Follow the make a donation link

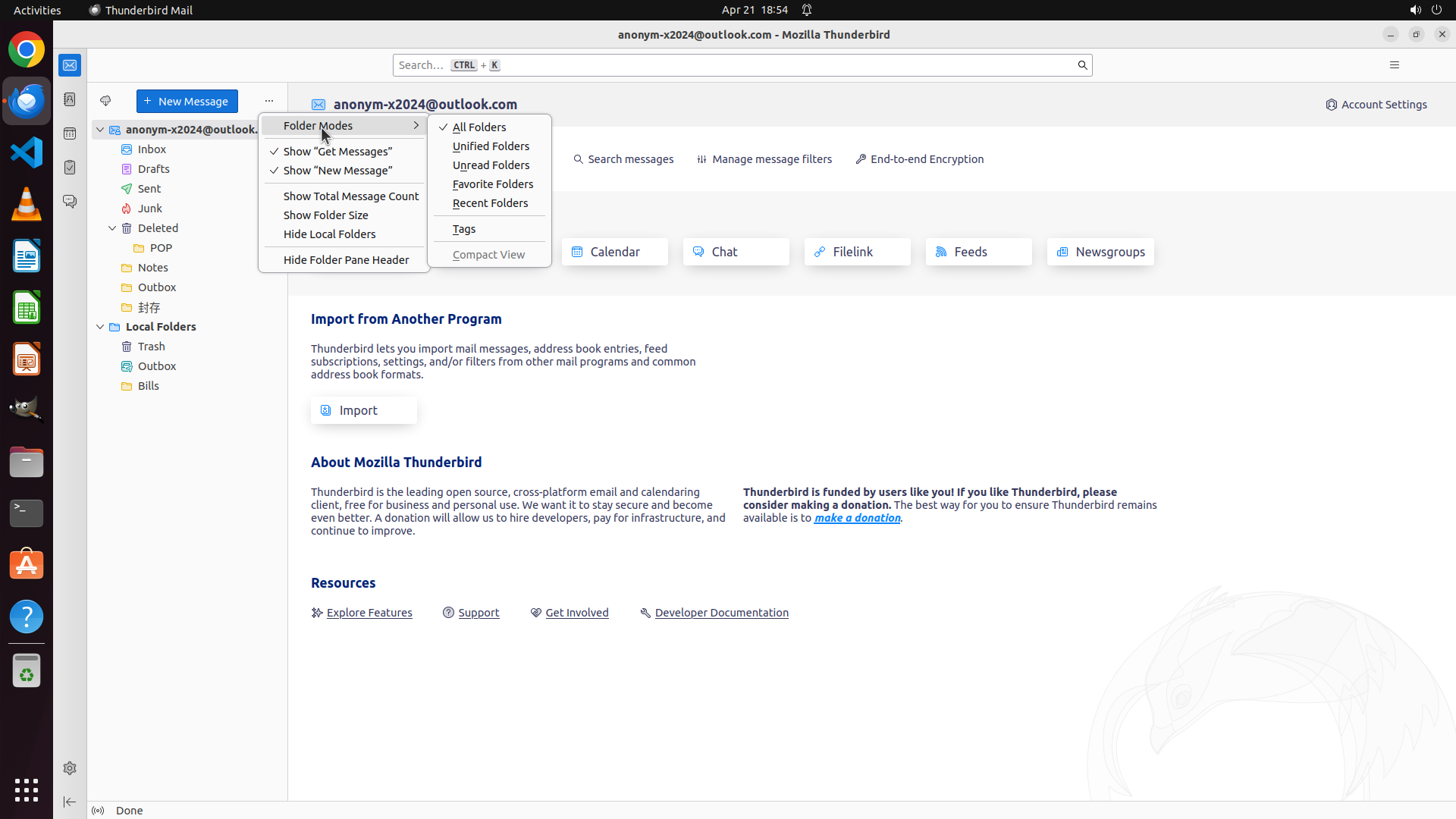click(x=857, y=518)
